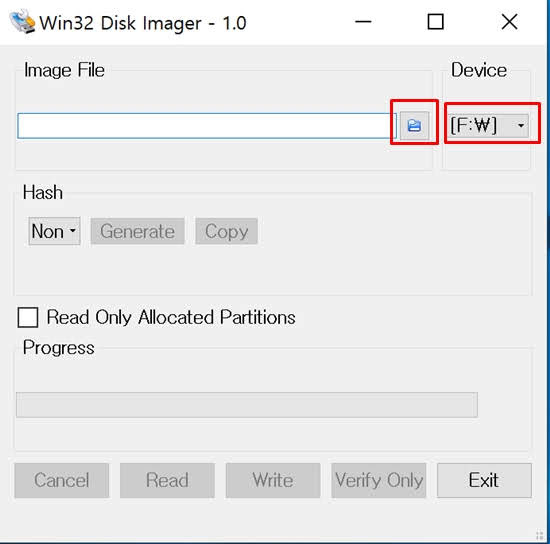Click the Read button

(167, 480)
